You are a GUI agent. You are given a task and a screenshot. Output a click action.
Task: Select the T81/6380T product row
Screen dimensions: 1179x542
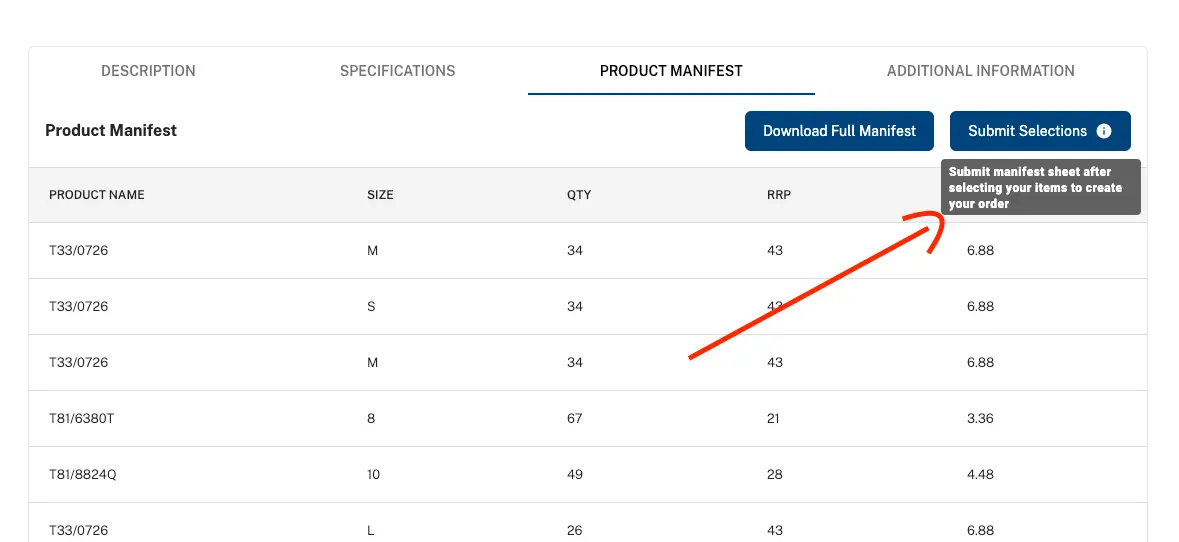coord(588,418)
